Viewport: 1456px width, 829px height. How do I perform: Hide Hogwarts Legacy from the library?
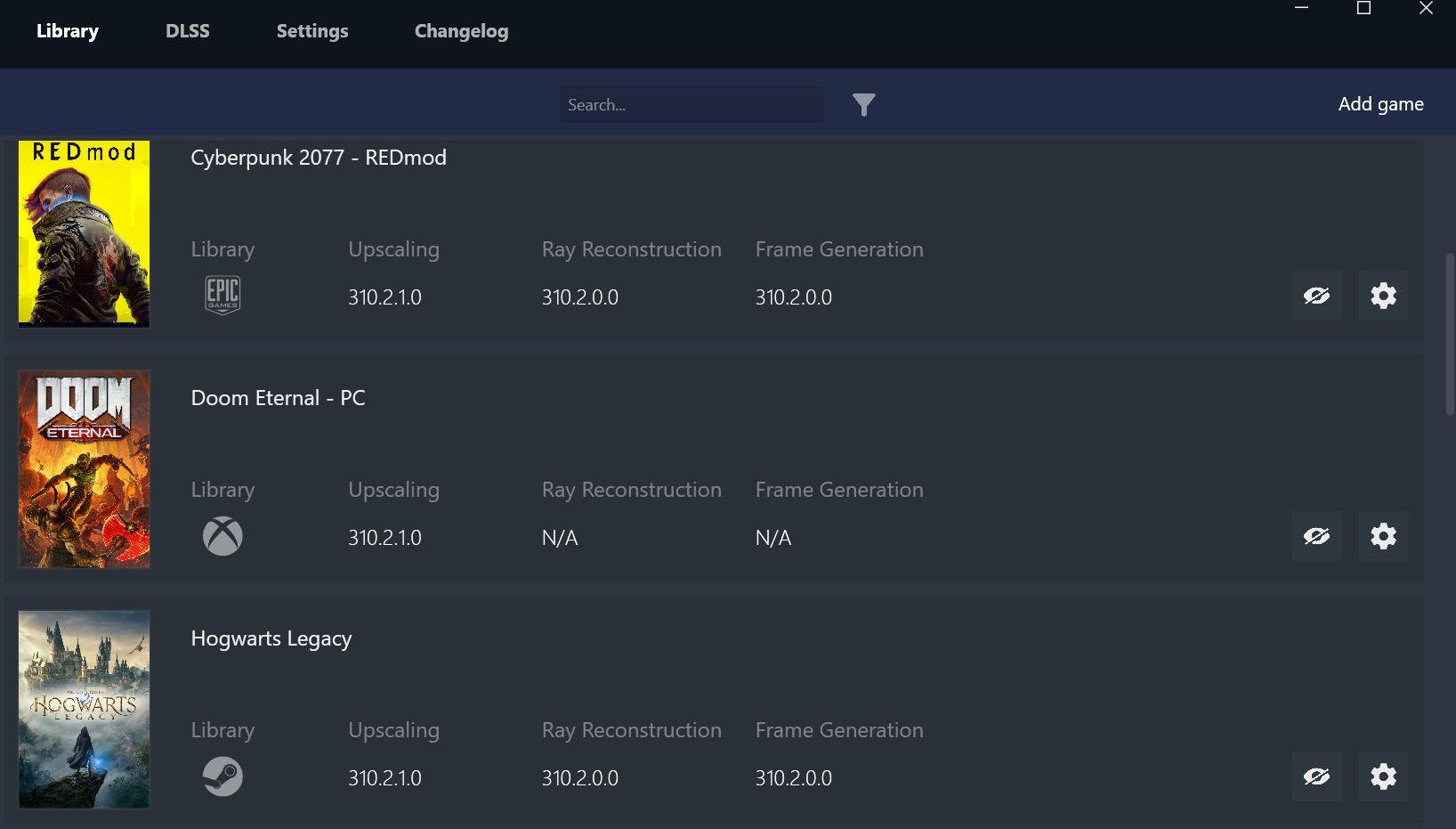pyautogui.click(x=1316, y=776)
